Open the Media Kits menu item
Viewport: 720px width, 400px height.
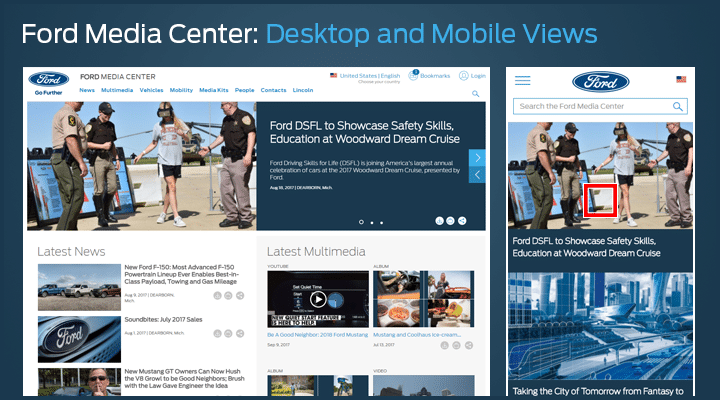tap(214, 90)
